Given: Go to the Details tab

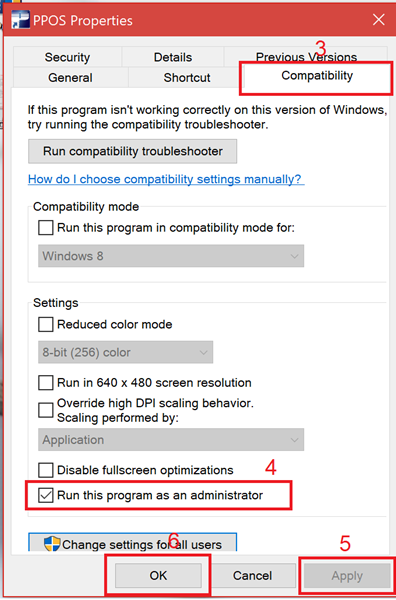Looking at the screenshot, I should point(173,57).
